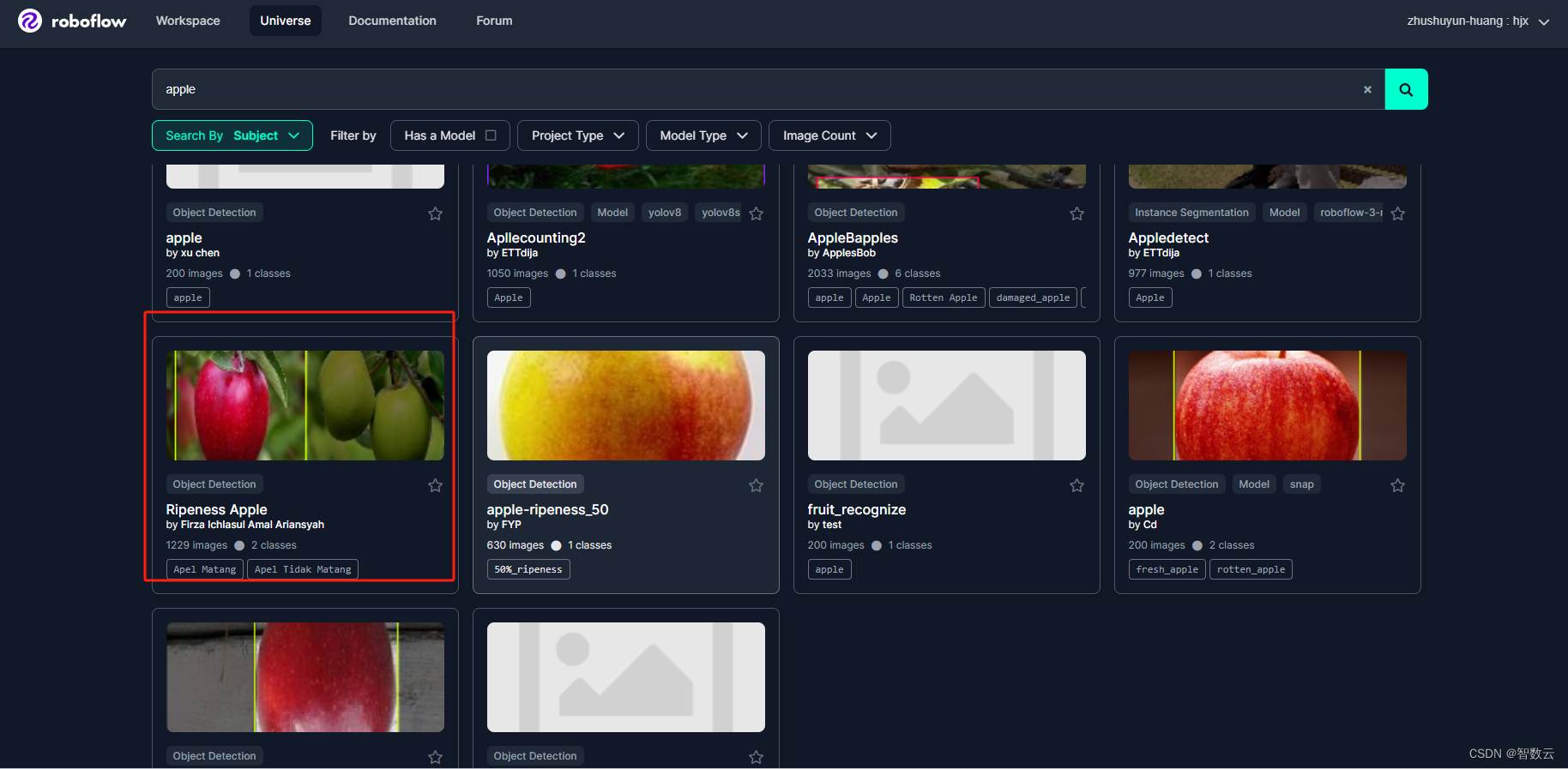Open the Ripeness Apple project title
This screenshot has width=1568, height=769.
[216, 509]
